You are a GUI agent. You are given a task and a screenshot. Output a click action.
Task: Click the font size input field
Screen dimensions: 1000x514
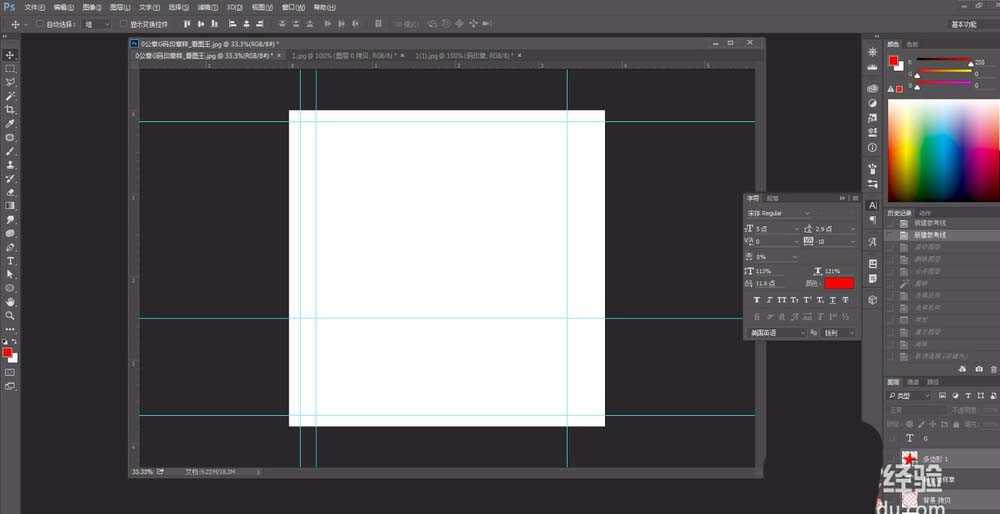click(776, 229)
